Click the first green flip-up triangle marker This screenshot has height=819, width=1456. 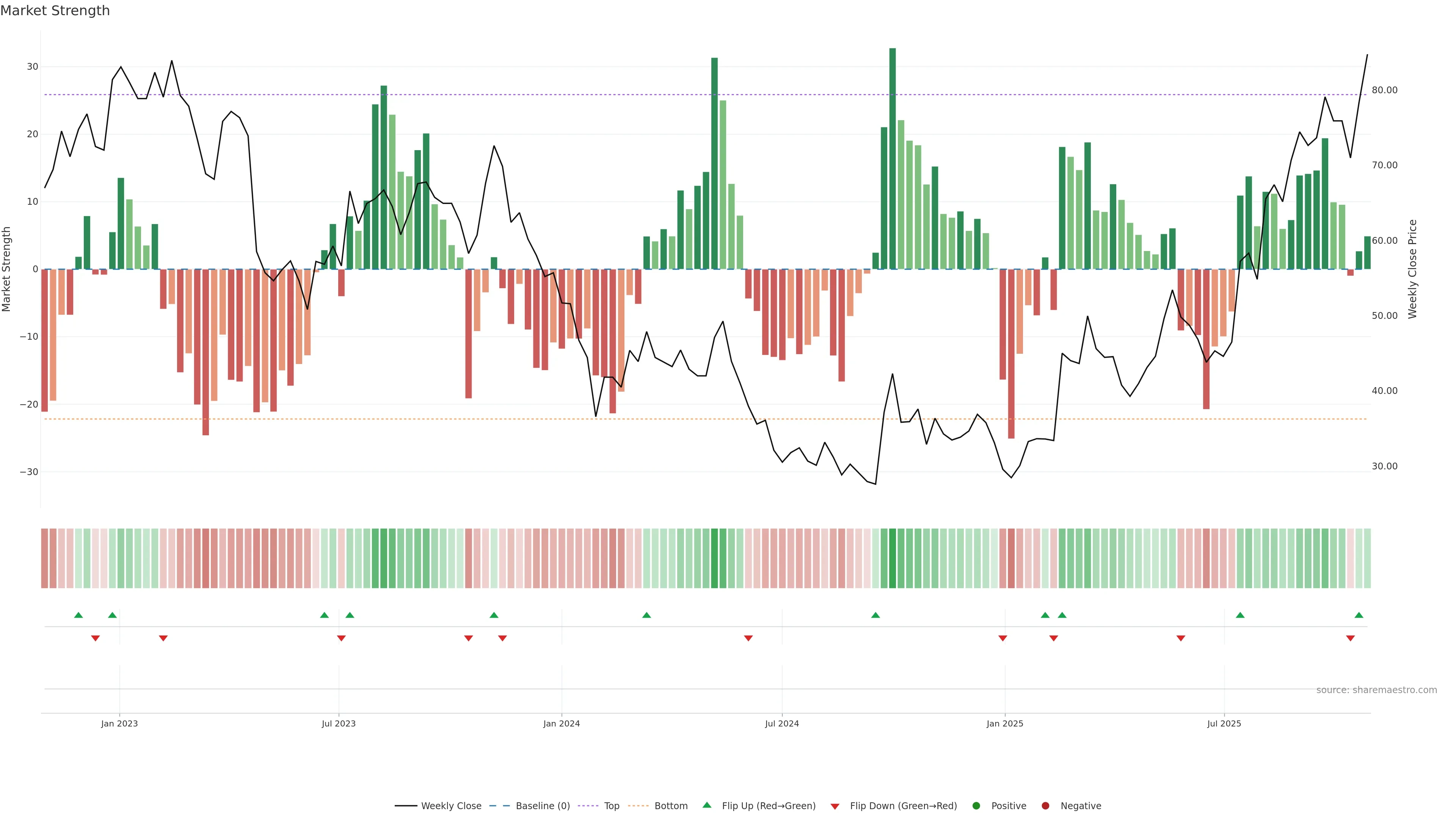78,615
